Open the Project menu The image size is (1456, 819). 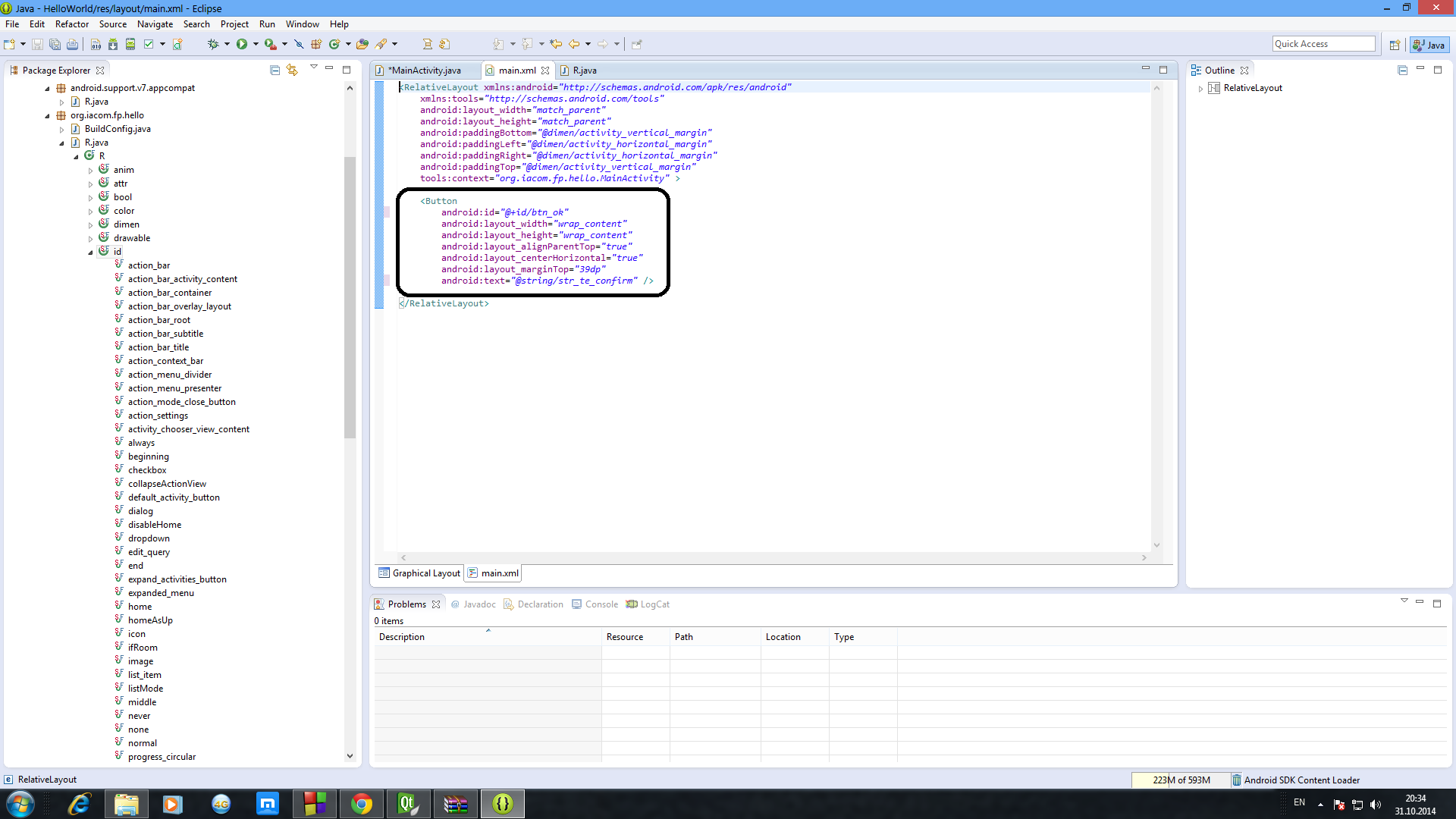click(234, 24)
